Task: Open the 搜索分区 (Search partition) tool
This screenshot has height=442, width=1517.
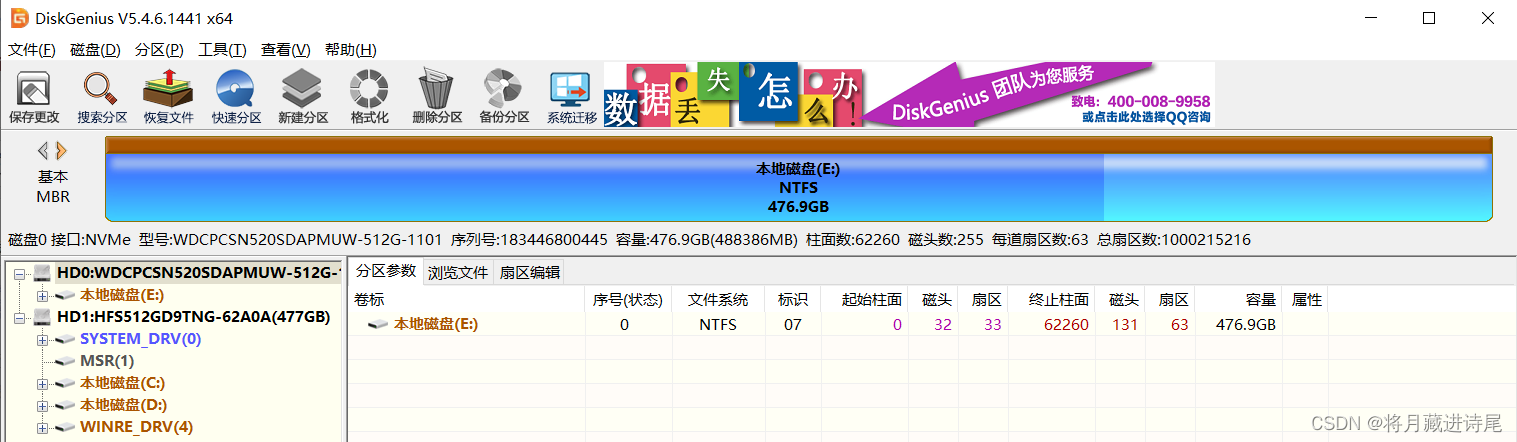Action: point(102,97)
